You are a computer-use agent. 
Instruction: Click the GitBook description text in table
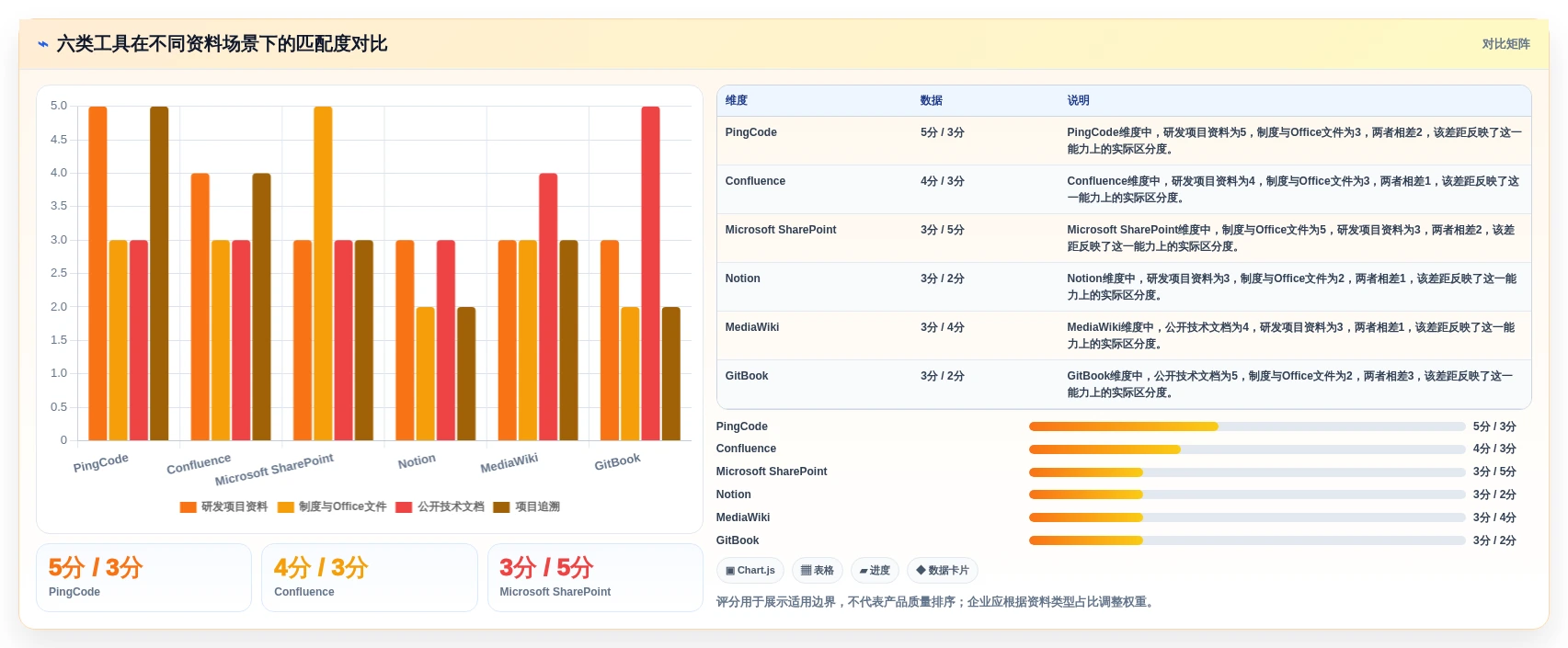coord(1290,384)
